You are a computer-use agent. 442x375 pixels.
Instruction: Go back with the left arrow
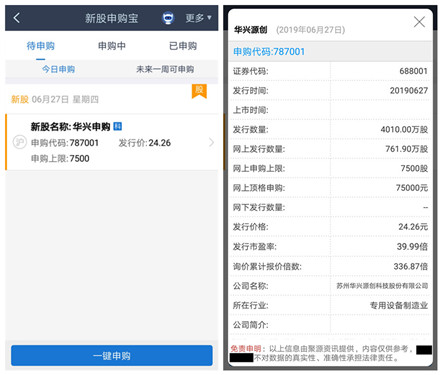(x=17, y=18)
